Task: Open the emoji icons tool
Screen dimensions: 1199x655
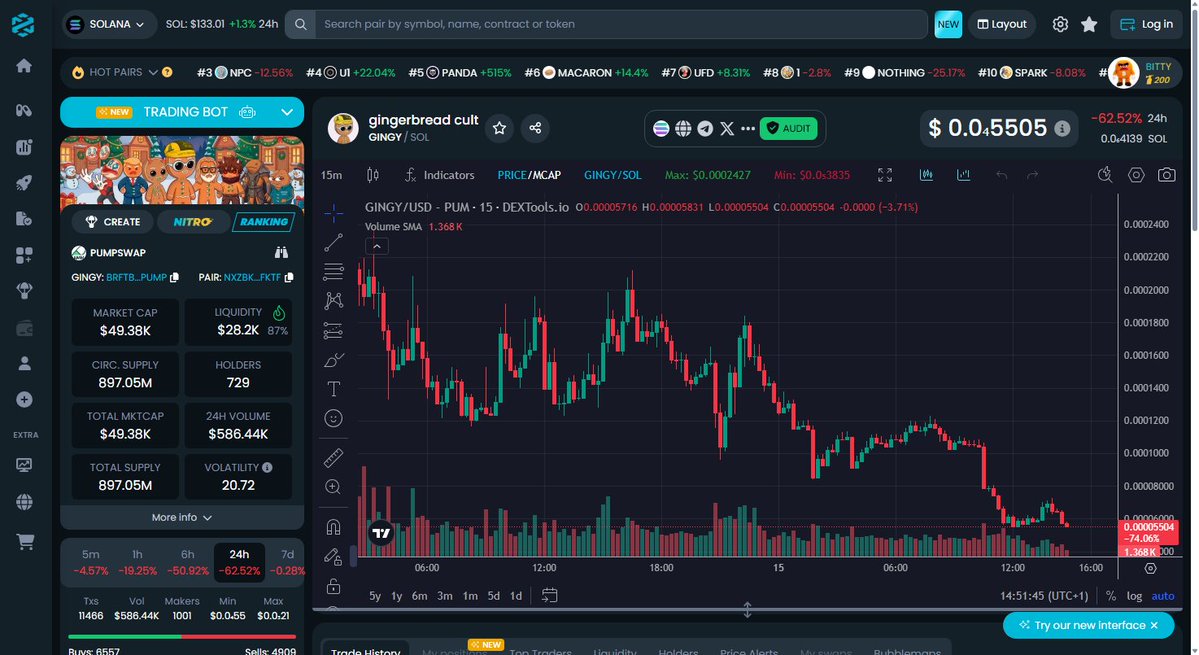Action: [333, 418]
